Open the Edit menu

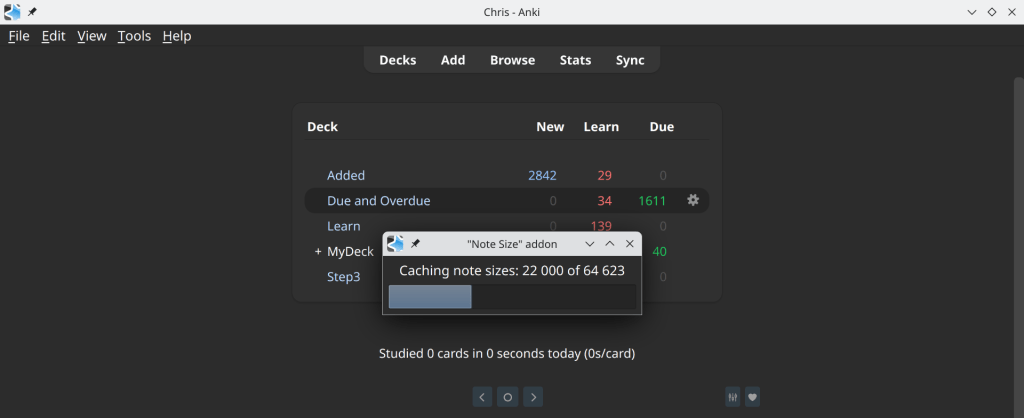(x=53, y=36)
